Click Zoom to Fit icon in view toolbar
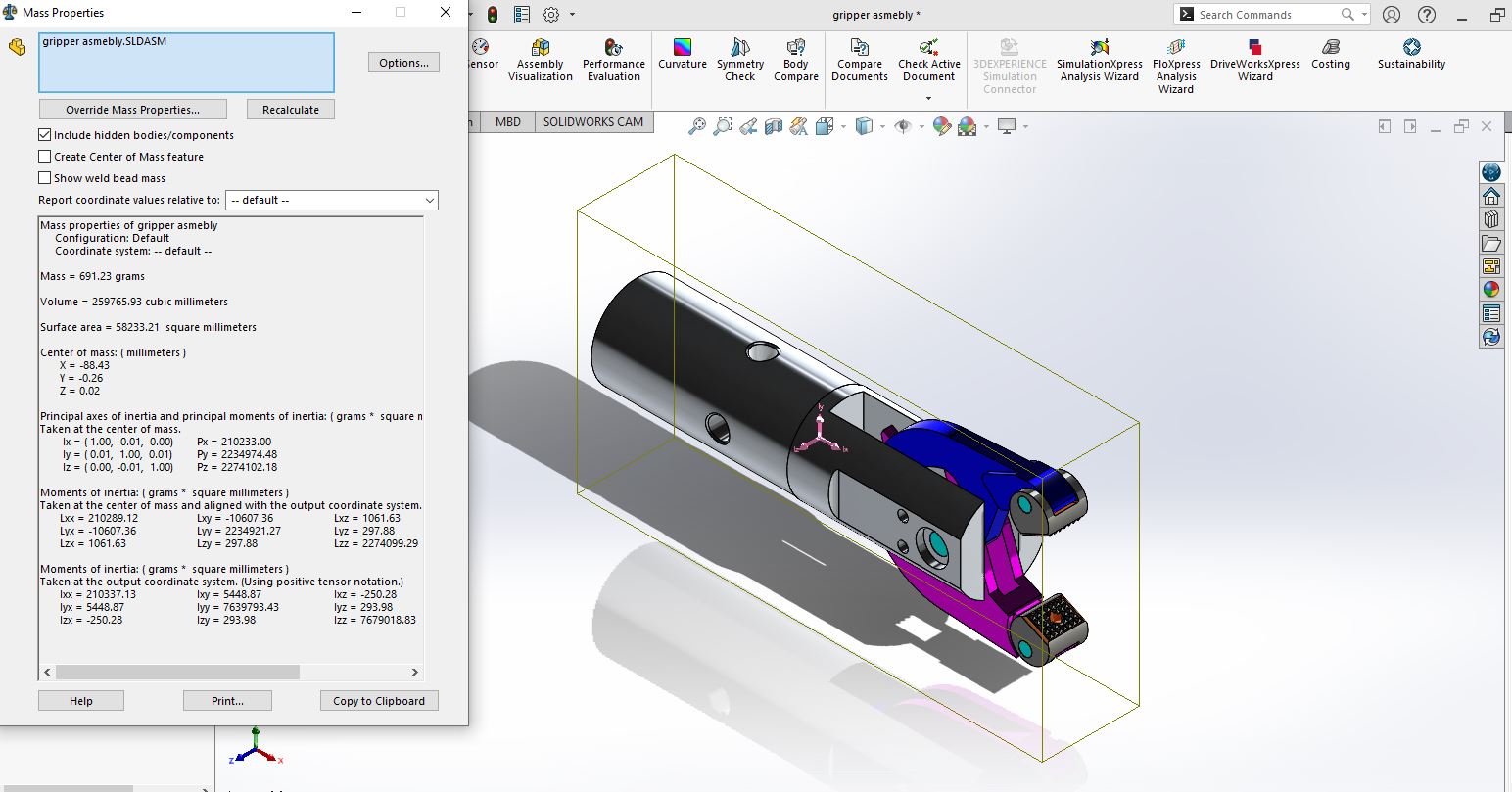The height and width of the screenshot is (792, 1512). [697, 126]
